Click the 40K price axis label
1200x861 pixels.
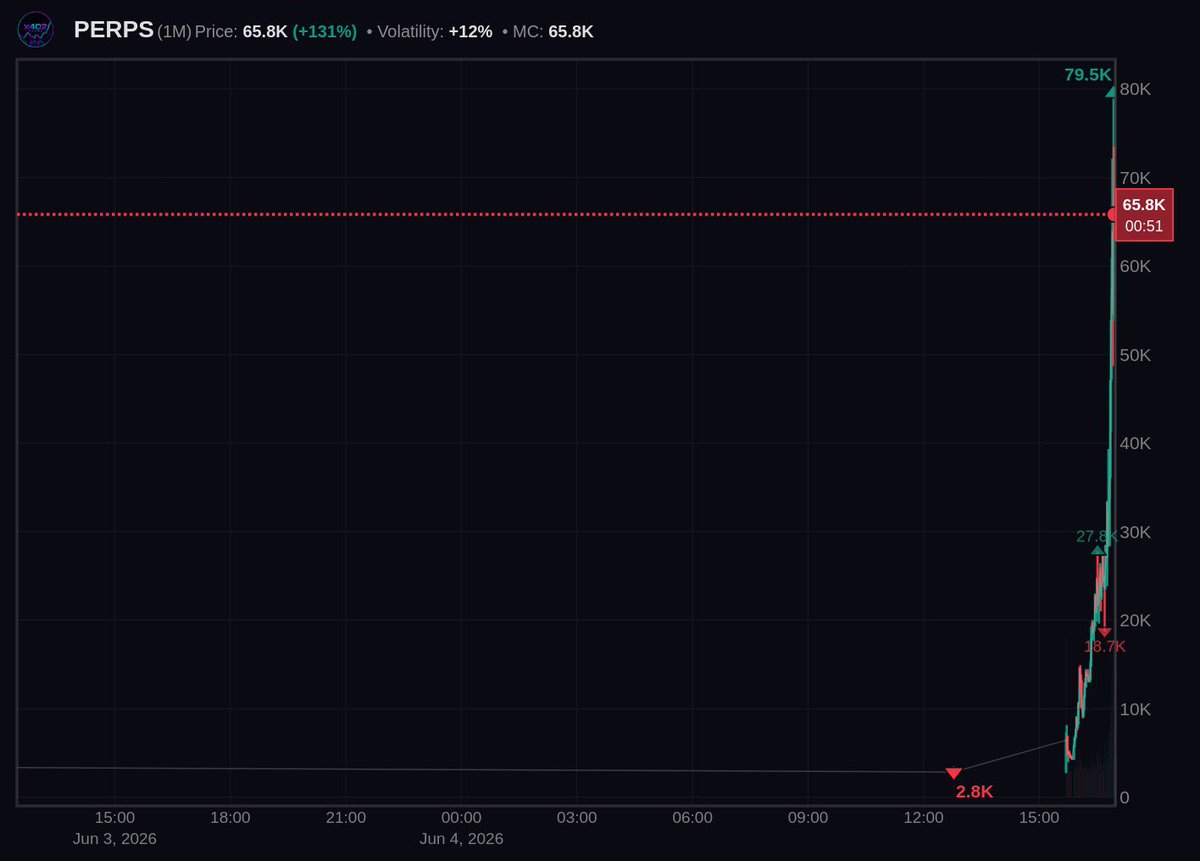pos(1136,443)
